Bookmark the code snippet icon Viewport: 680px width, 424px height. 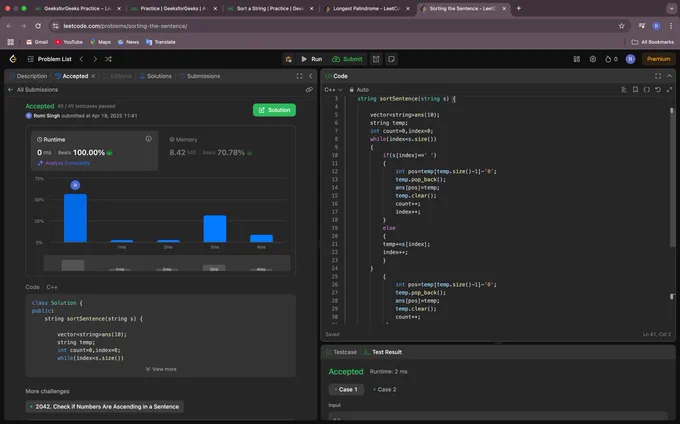[635, 90]
